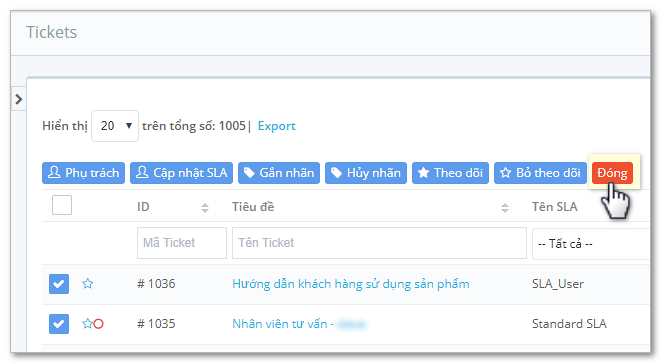Click the Phụ trách button
Image resolution: width=662 pixels, height=364 pixels.
coord(83,173)
